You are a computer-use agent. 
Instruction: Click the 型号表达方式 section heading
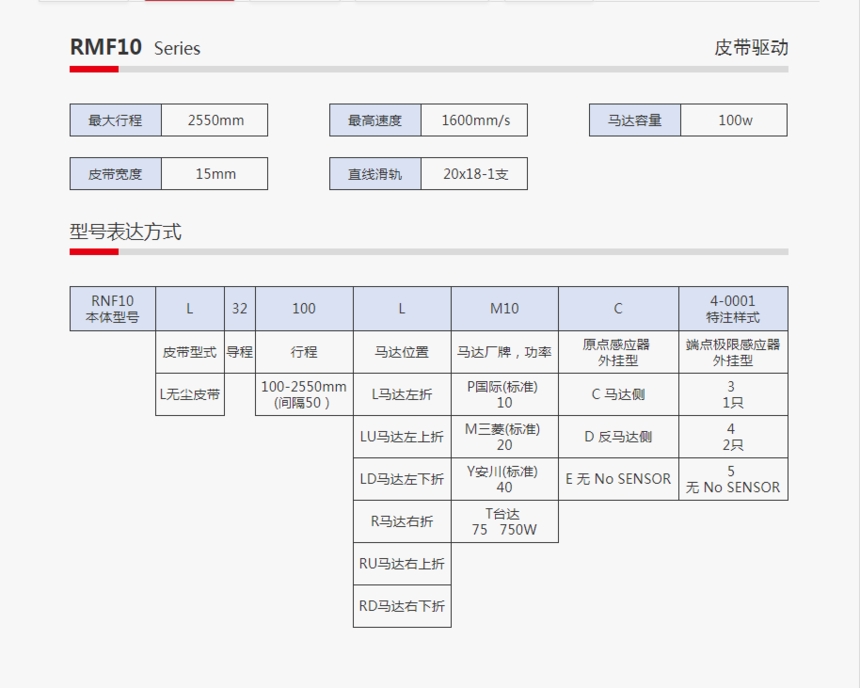(125, 232)
